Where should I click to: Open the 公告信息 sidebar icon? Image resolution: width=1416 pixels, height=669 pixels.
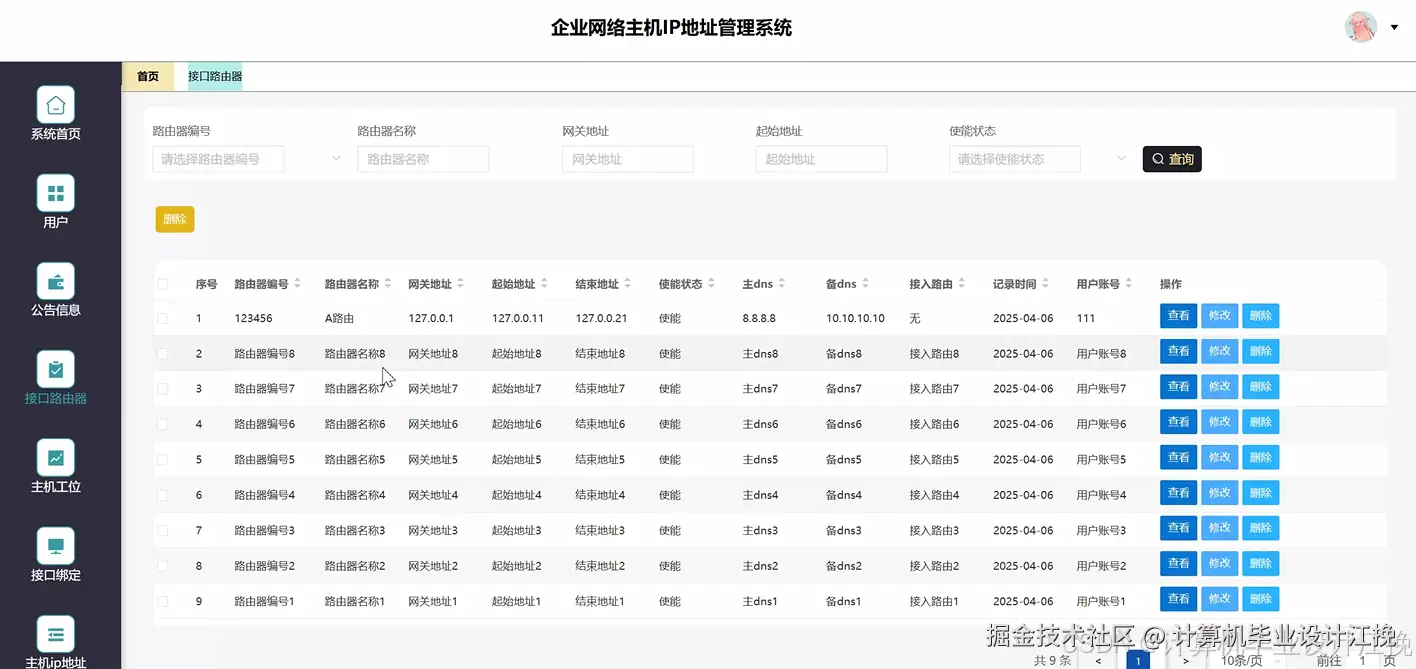point(55,281)
